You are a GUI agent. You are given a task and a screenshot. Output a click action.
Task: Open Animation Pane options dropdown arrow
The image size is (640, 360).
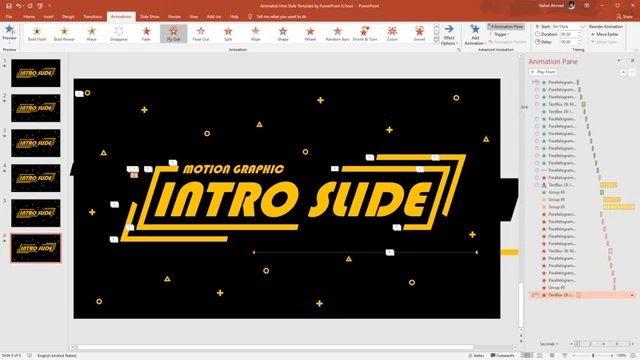click(619, 60)
